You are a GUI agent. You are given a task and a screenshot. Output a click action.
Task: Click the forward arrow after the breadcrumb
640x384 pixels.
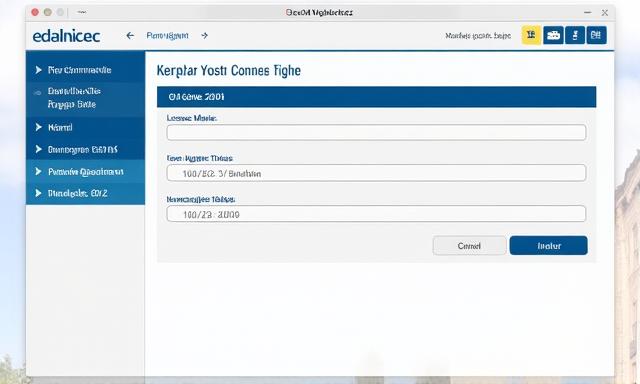(x=204, y=36)
